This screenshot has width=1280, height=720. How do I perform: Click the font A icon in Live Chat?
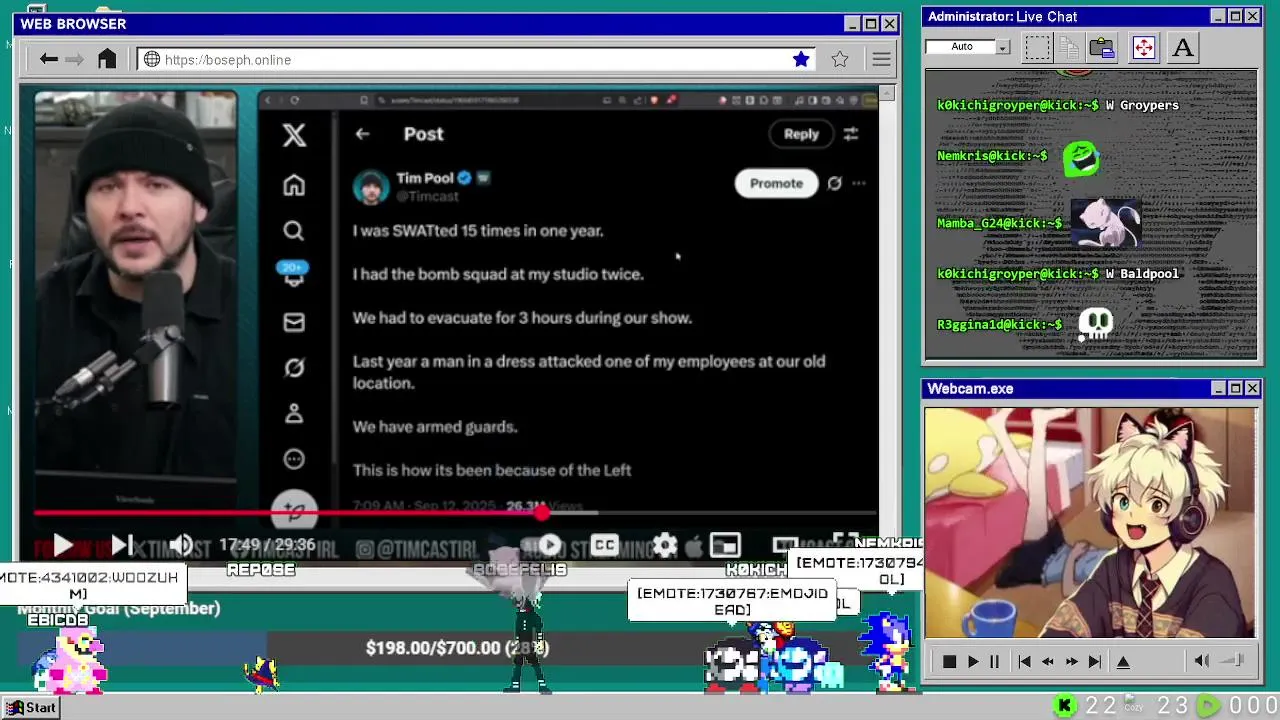[1182, 47]
